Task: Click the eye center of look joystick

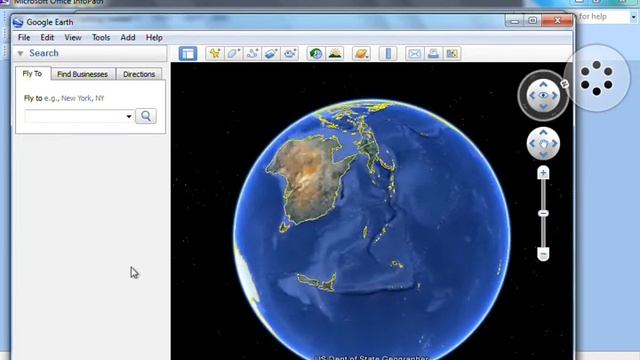Action: [x=543, y=96]
